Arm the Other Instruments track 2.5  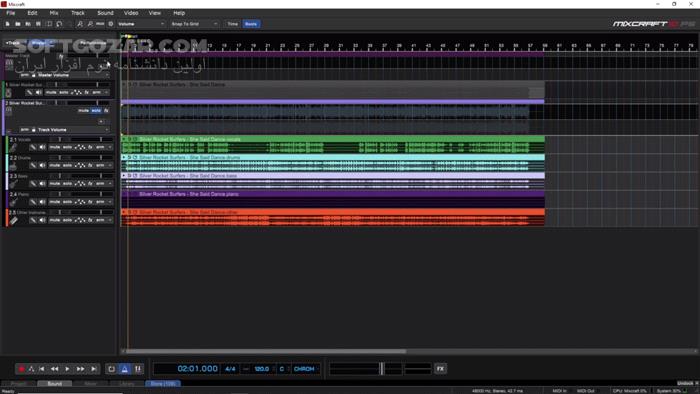[100, 220]
